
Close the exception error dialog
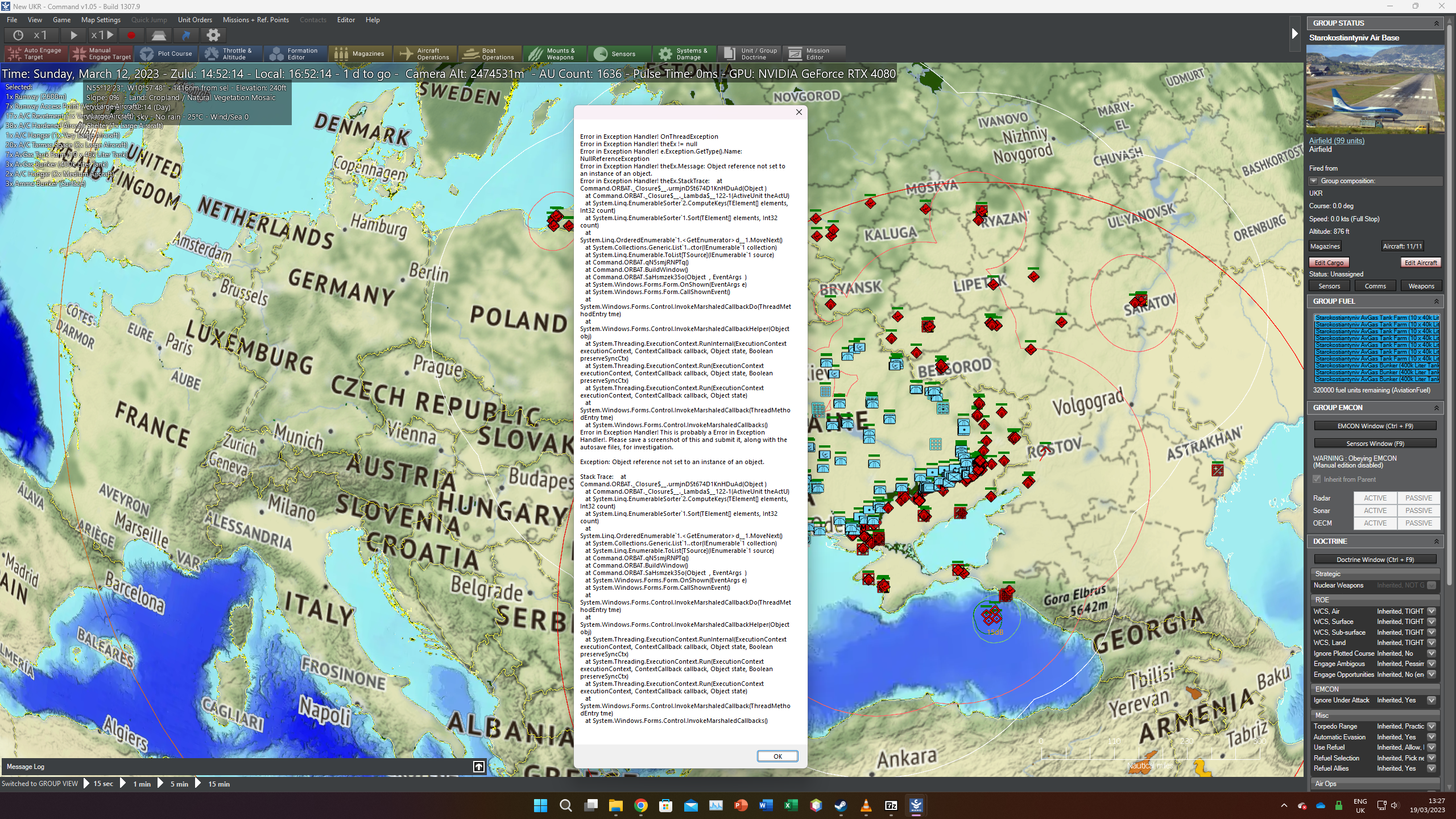(799, 112)
